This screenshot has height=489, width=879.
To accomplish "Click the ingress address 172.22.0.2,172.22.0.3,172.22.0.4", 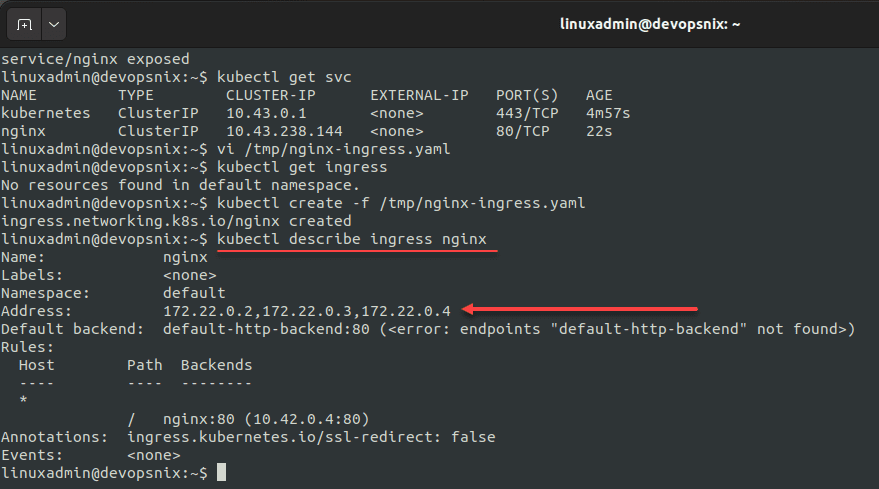I will (x=306, y=311).
